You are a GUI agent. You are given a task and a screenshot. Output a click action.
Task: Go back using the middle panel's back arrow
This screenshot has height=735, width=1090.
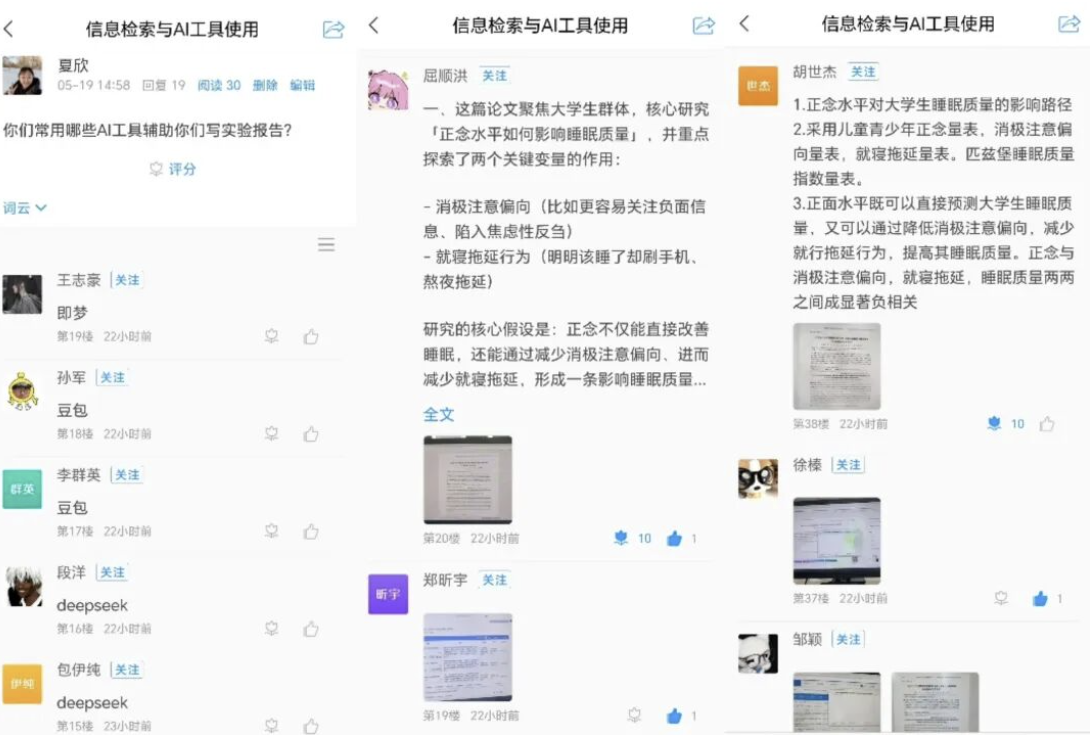click(374, 26)
